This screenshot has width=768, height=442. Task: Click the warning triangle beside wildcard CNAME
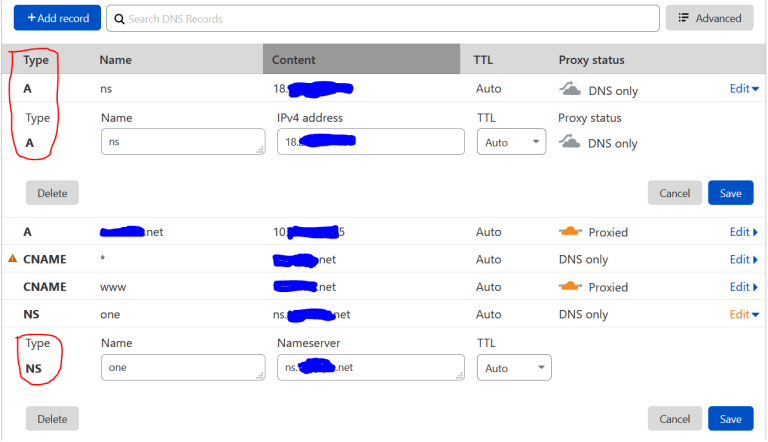coord(13,260)
